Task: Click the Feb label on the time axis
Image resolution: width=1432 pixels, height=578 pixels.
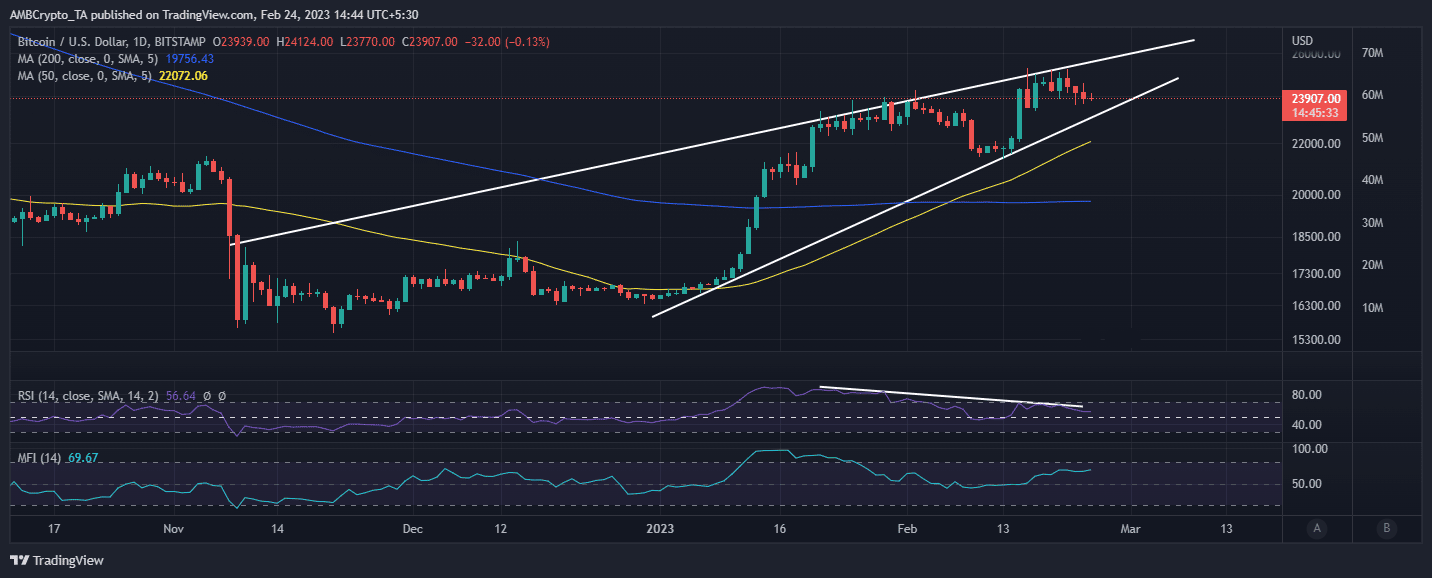Action: [907, 528]
